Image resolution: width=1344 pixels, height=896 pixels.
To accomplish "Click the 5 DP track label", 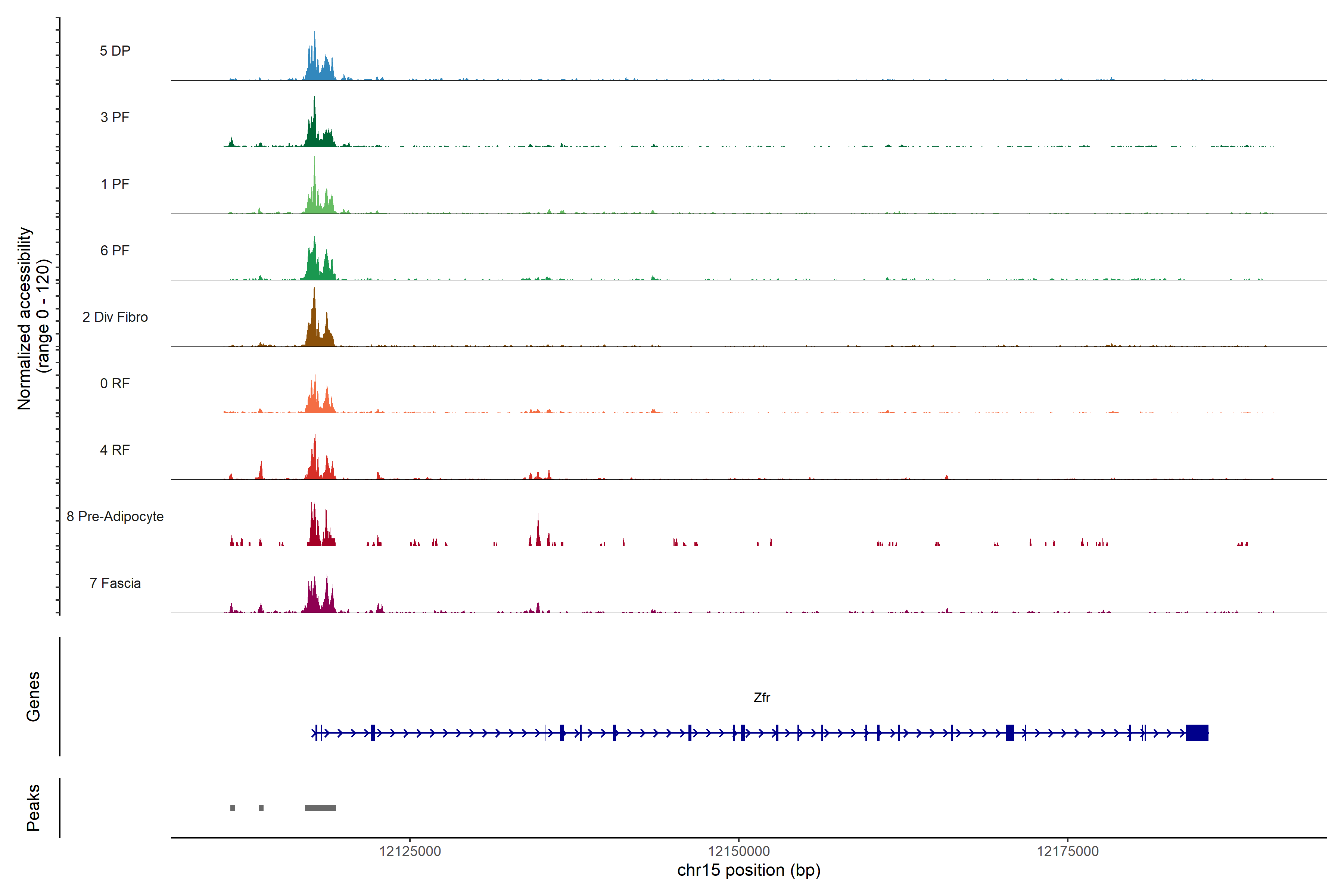I will coord(115,51).
